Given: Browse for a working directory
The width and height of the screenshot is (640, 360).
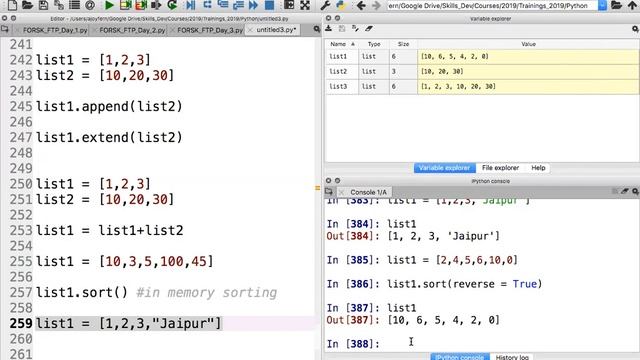Looking at the screenshot, I should 616,5.
